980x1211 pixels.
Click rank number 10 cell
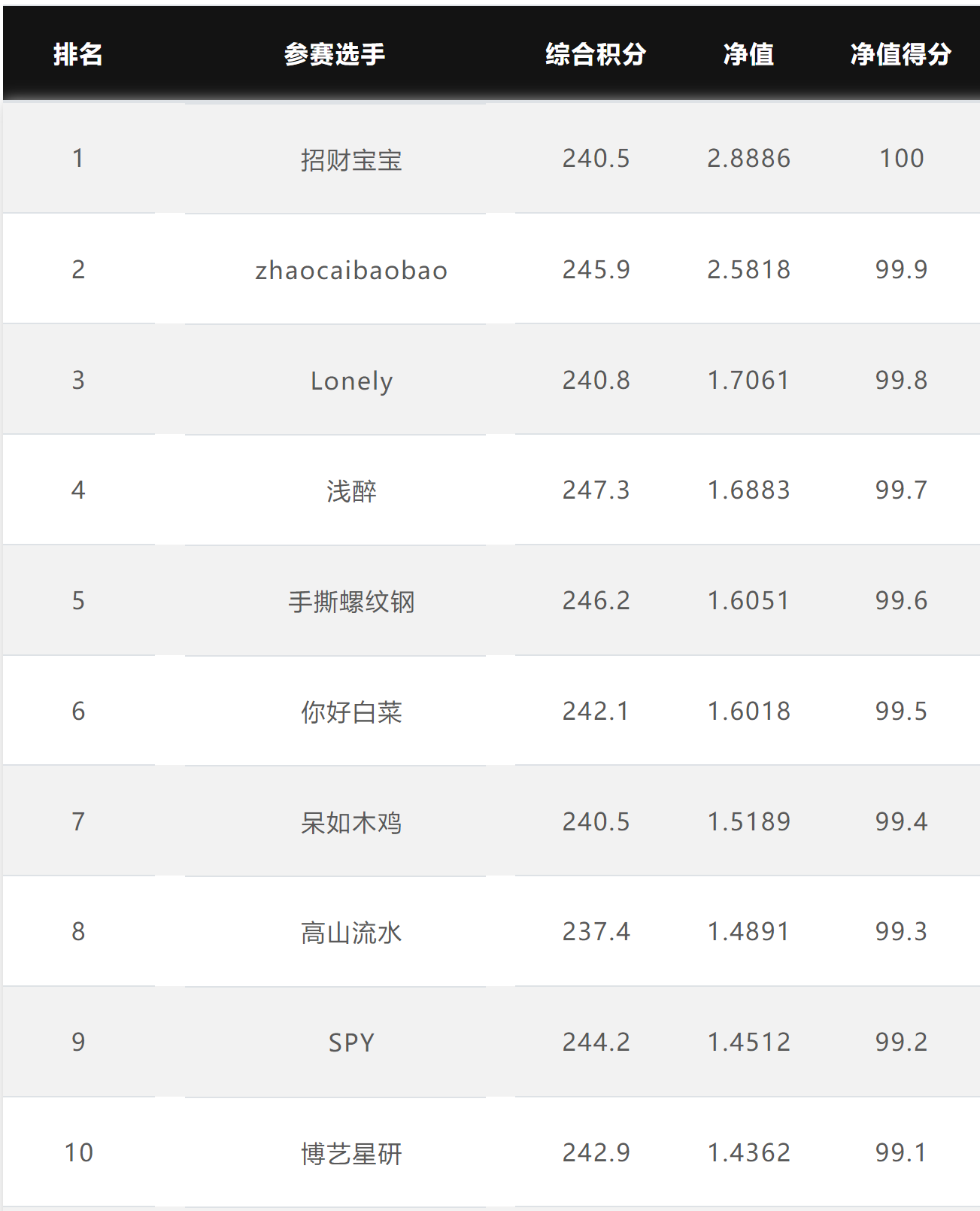(x=78, y=1152)
